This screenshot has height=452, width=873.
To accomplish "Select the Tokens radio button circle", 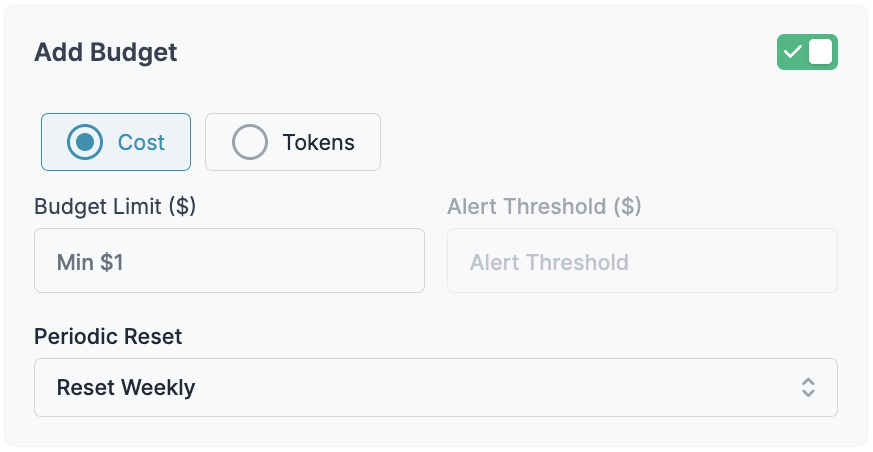I will pyautogui.click(x=249, y=142).
